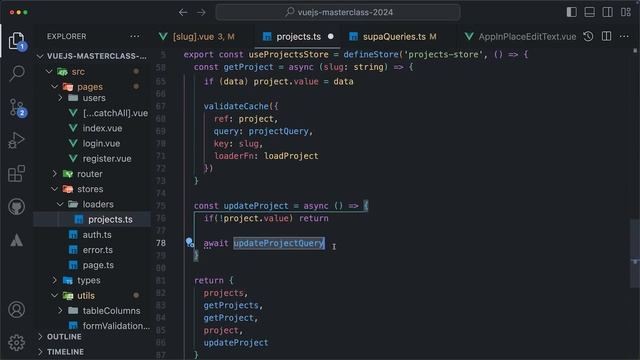Viewport: 640px width, 360px height.
Task: Open the Customize Layout icon
Action: click(x=626, y=12)
